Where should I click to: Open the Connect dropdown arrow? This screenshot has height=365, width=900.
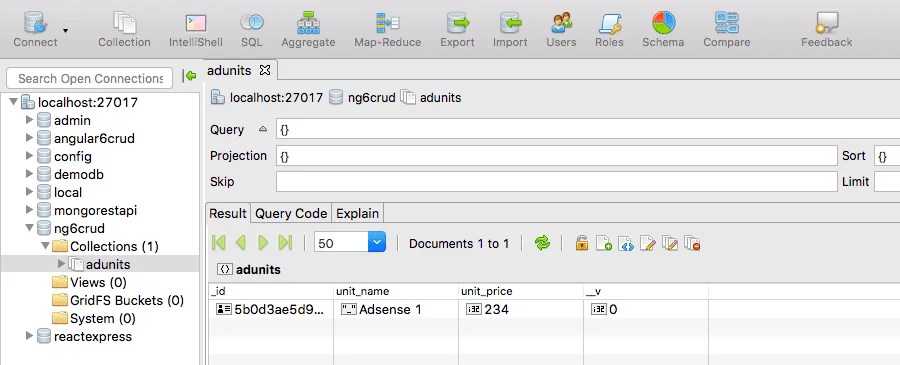point(65,30)
